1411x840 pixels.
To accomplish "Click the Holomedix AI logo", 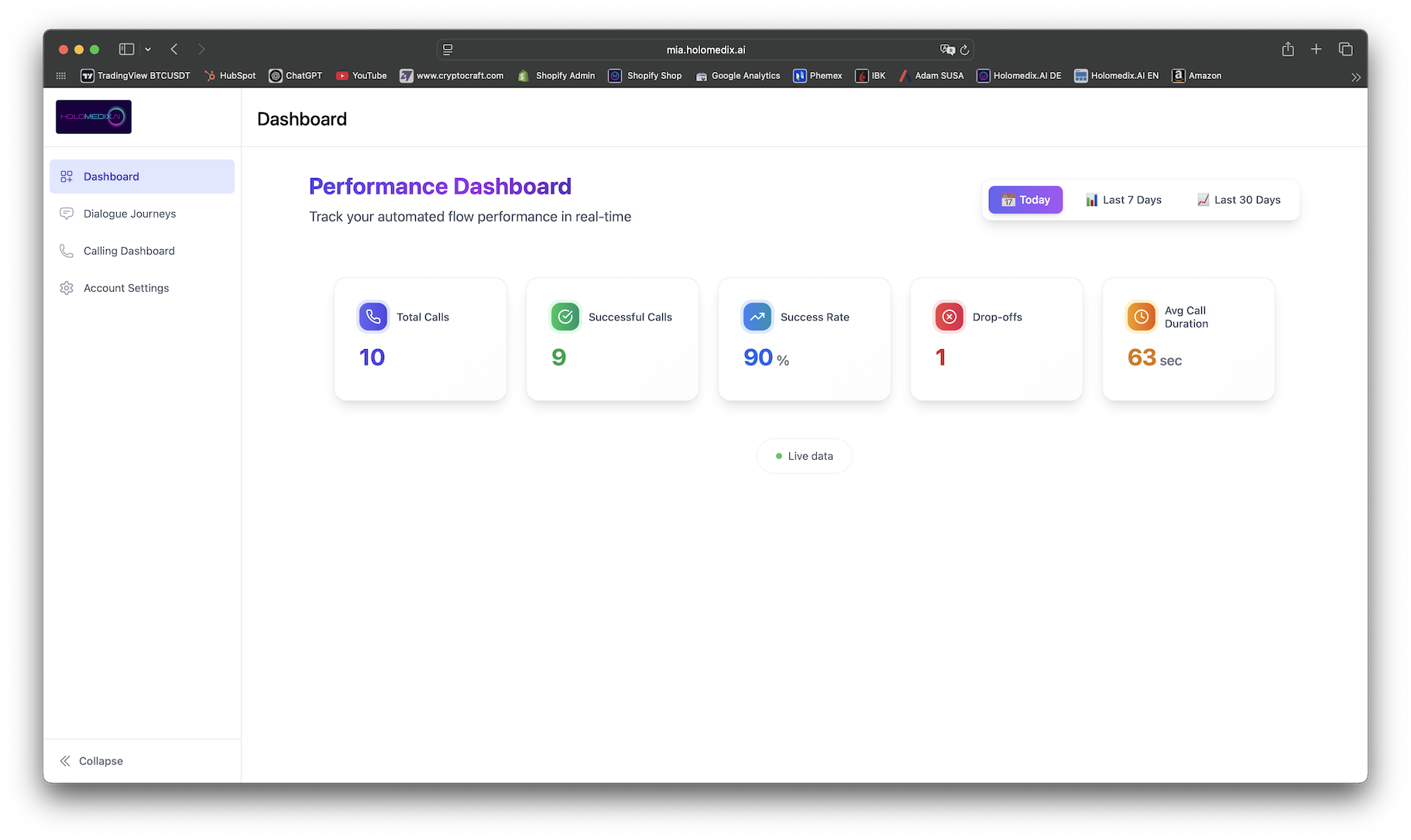I will [94, 117].
